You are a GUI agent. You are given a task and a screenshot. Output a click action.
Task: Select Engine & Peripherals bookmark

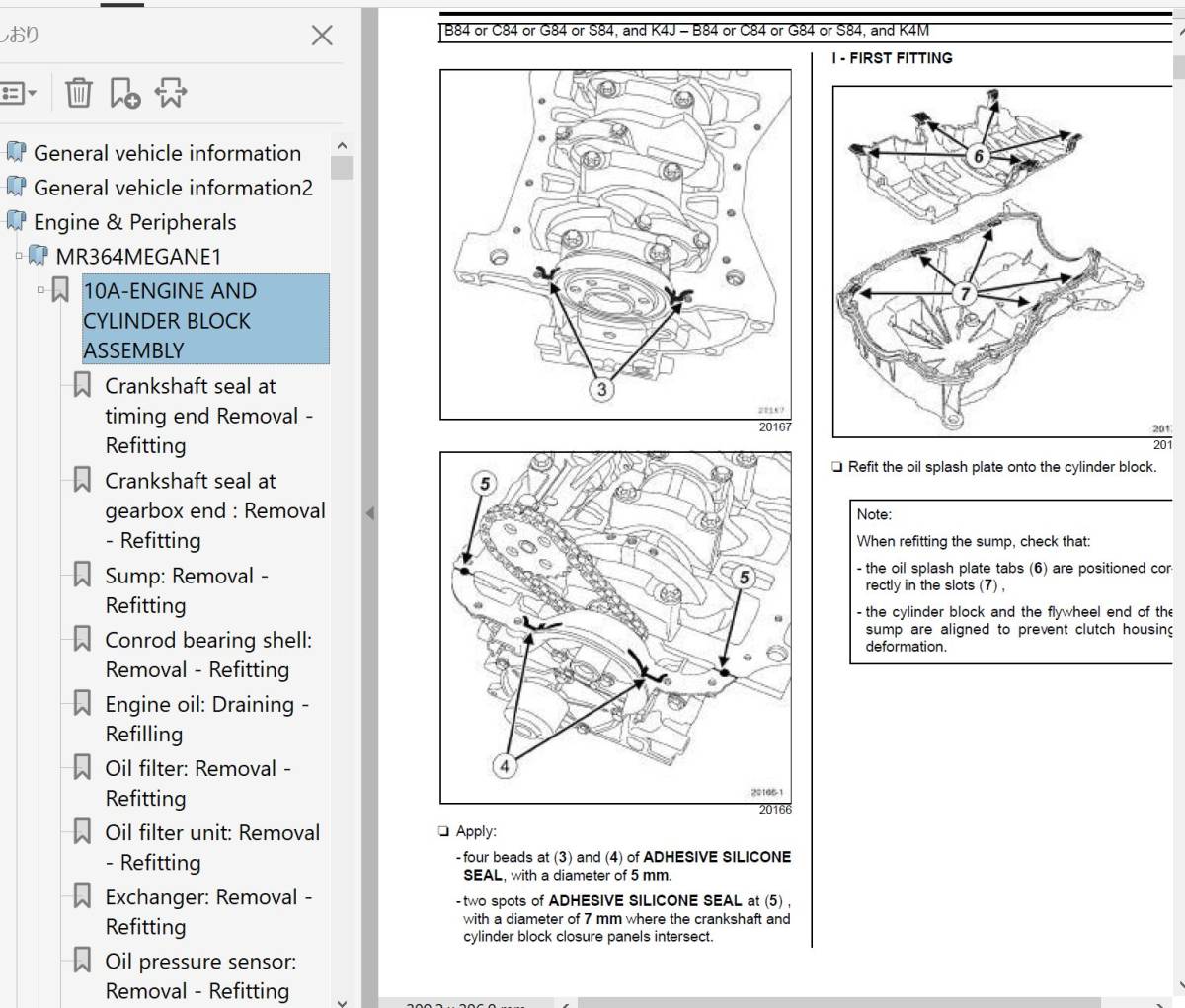click(x=134, y=222)
